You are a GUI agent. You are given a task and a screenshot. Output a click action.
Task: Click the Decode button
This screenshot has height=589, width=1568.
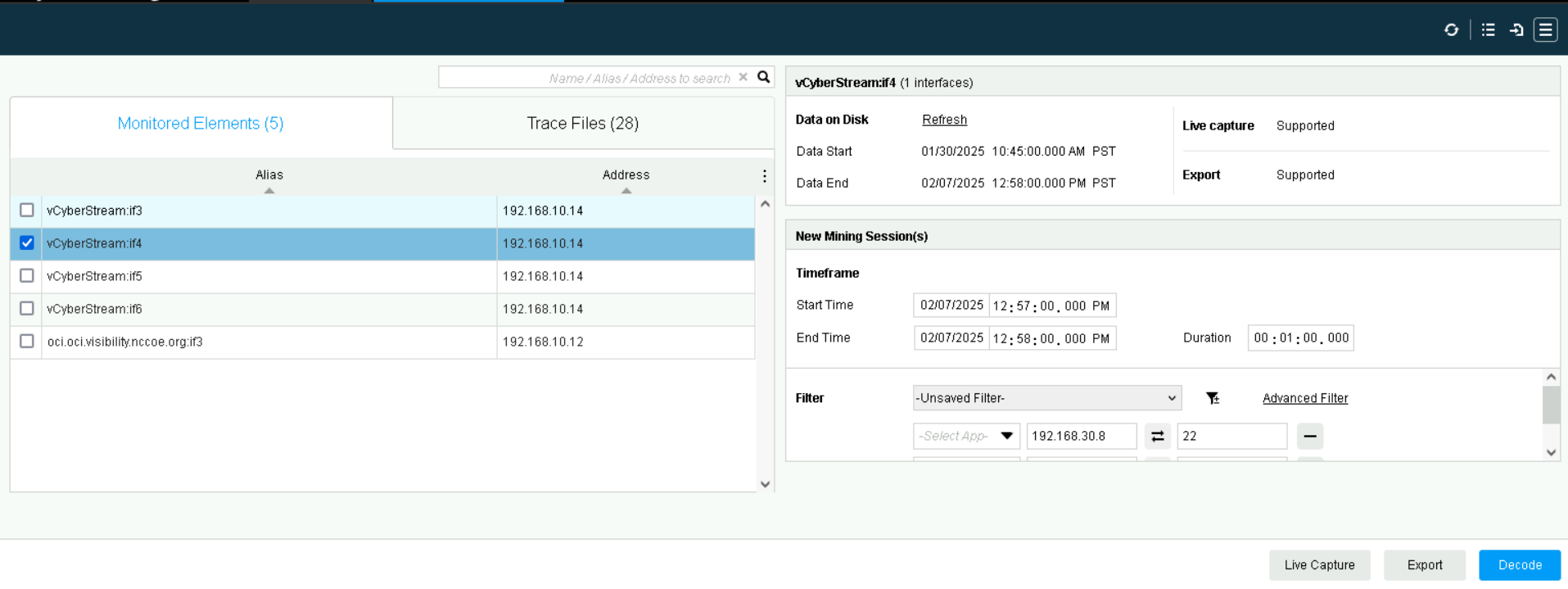pyautogui.click(x=1519, y=565)
